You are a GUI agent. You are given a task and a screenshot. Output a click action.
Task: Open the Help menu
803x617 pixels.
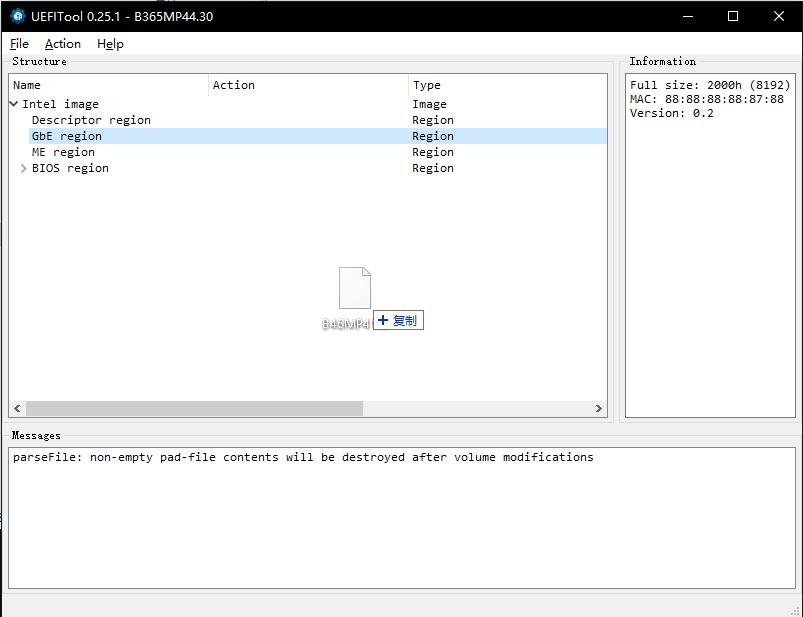click(110, 44)
